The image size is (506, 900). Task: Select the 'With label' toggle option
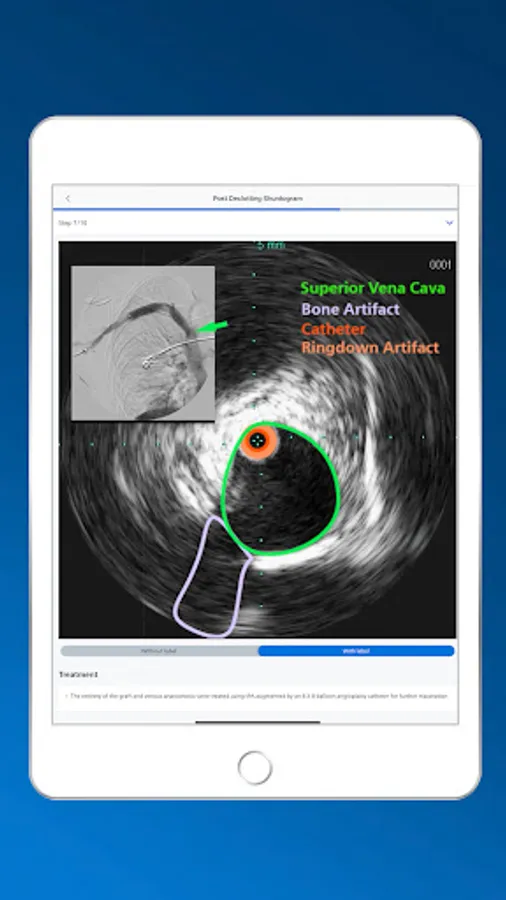356,651
